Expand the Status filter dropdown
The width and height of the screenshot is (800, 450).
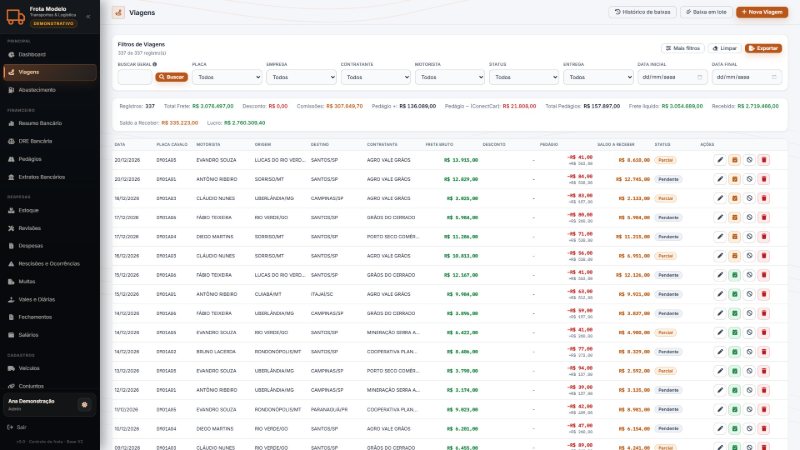524,77
